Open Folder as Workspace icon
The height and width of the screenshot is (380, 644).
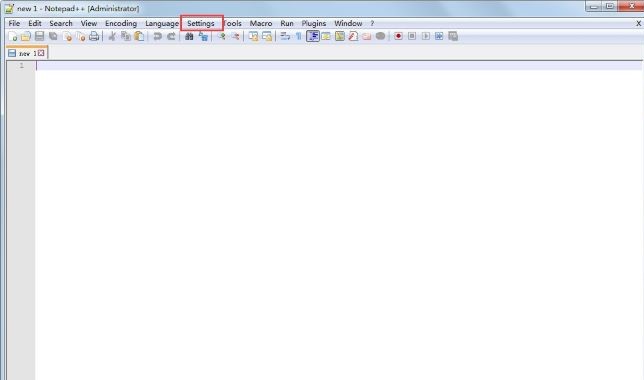pyautogui.click(x=367, y=36)
